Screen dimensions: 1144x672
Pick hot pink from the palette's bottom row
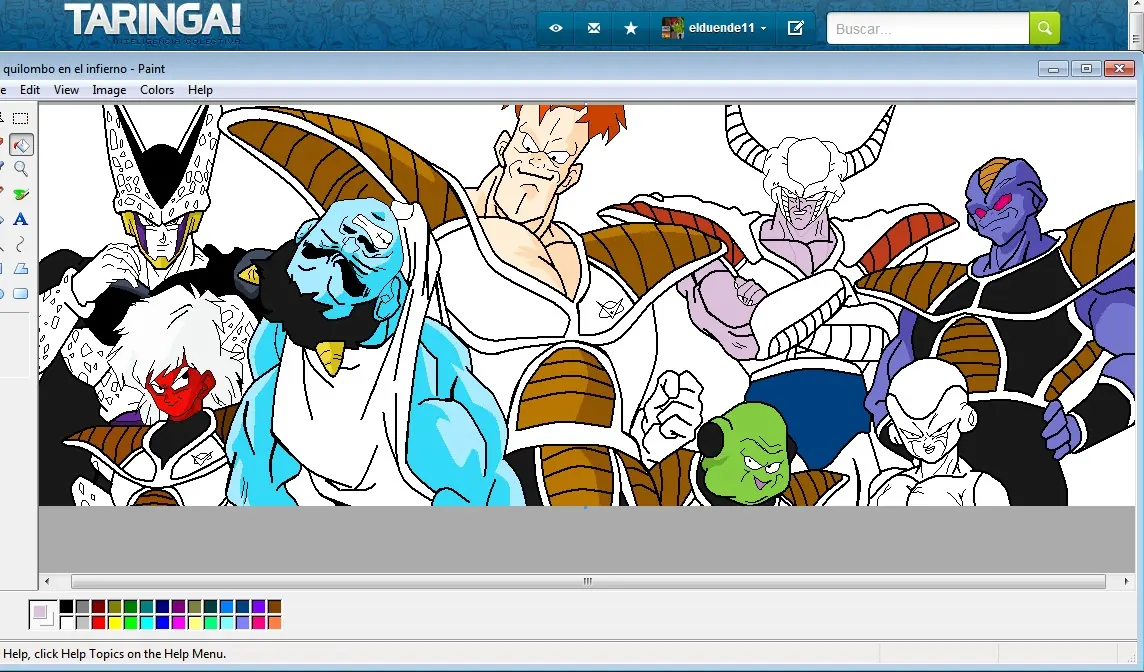259,622
